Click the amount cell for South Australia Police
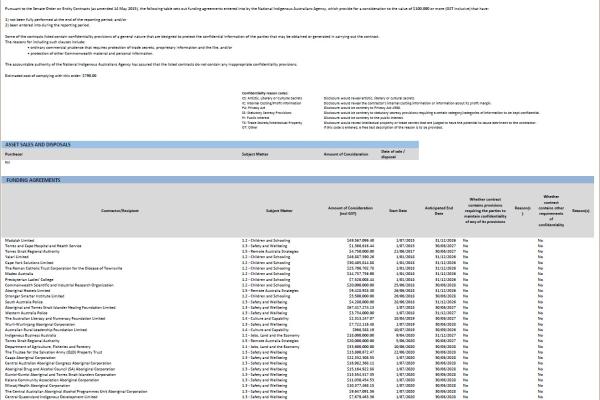Image resolution: width=600 pixels, height=400 pixels. pyautogui.click(x=362, y=302)
